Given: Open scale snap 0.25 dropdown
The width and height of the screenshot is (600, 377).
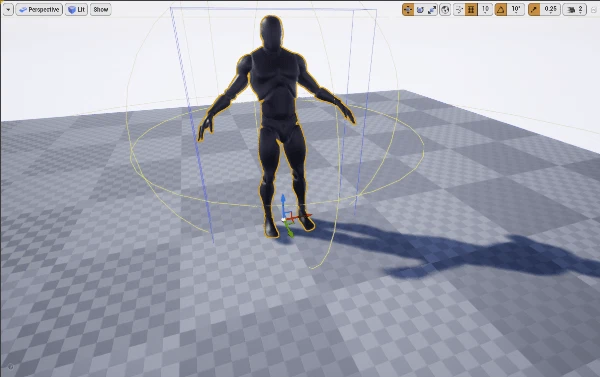Looking at the screenshot, I should point(550,10).
